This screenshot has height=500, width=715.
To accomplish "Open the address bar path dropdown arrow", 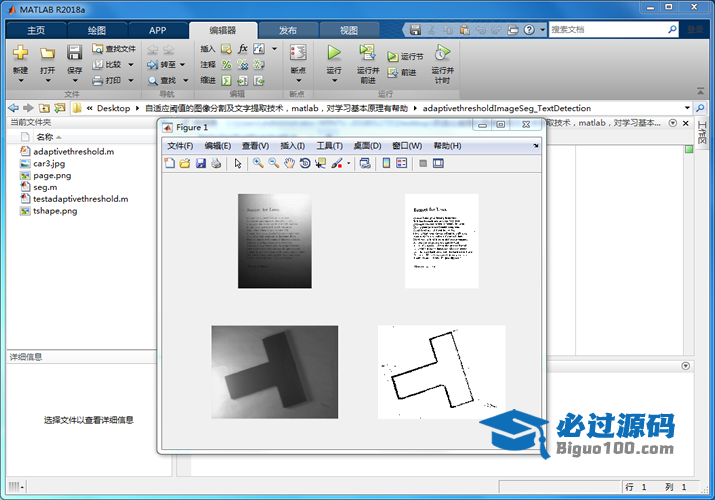I will [688, 108].
